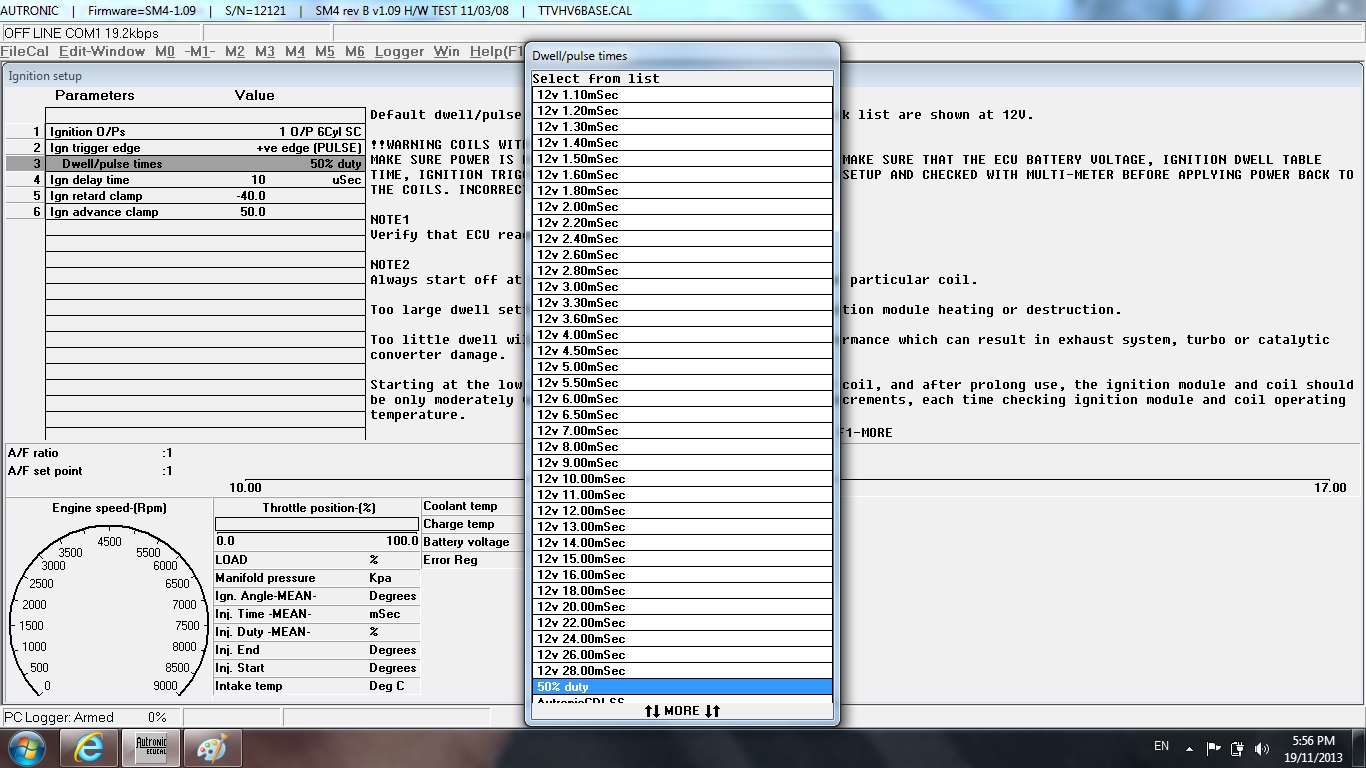The width and height of the screenshot is (1366, 768).
Task: Open Internet Explorer from the taskbar
Action: 89,748
